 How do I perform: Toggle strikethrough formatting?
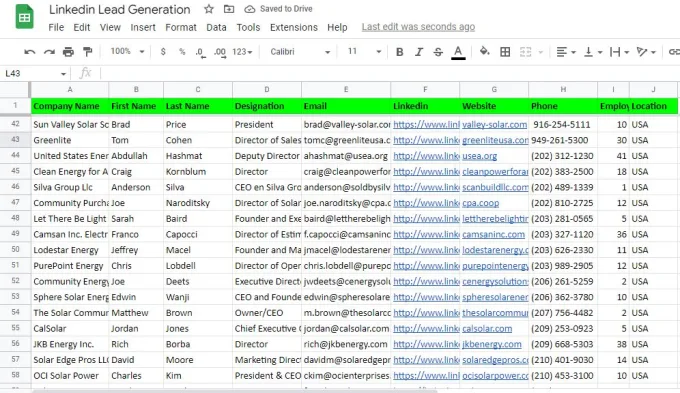click(438, 52)
